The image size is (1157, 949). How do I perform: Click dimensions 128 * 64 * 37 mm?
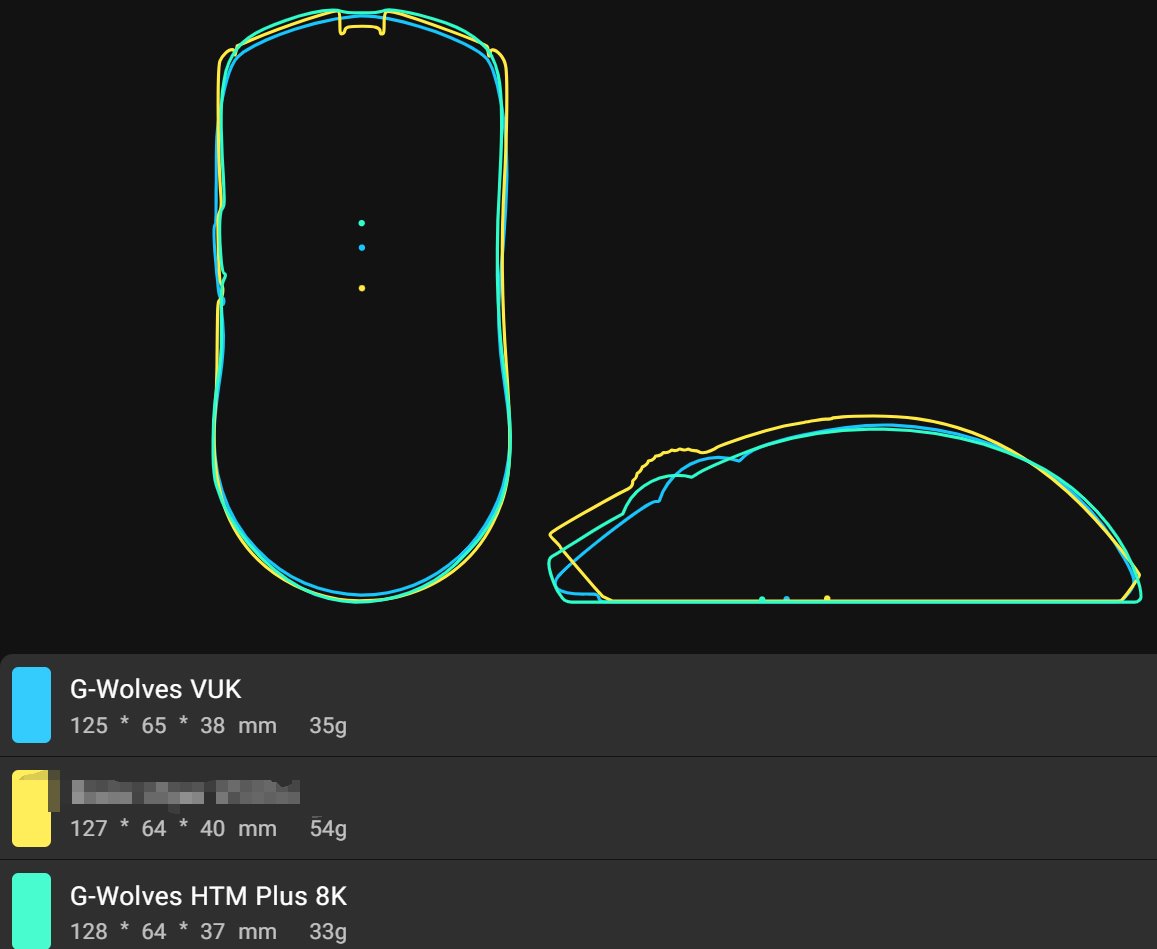[x=173, y=932]
